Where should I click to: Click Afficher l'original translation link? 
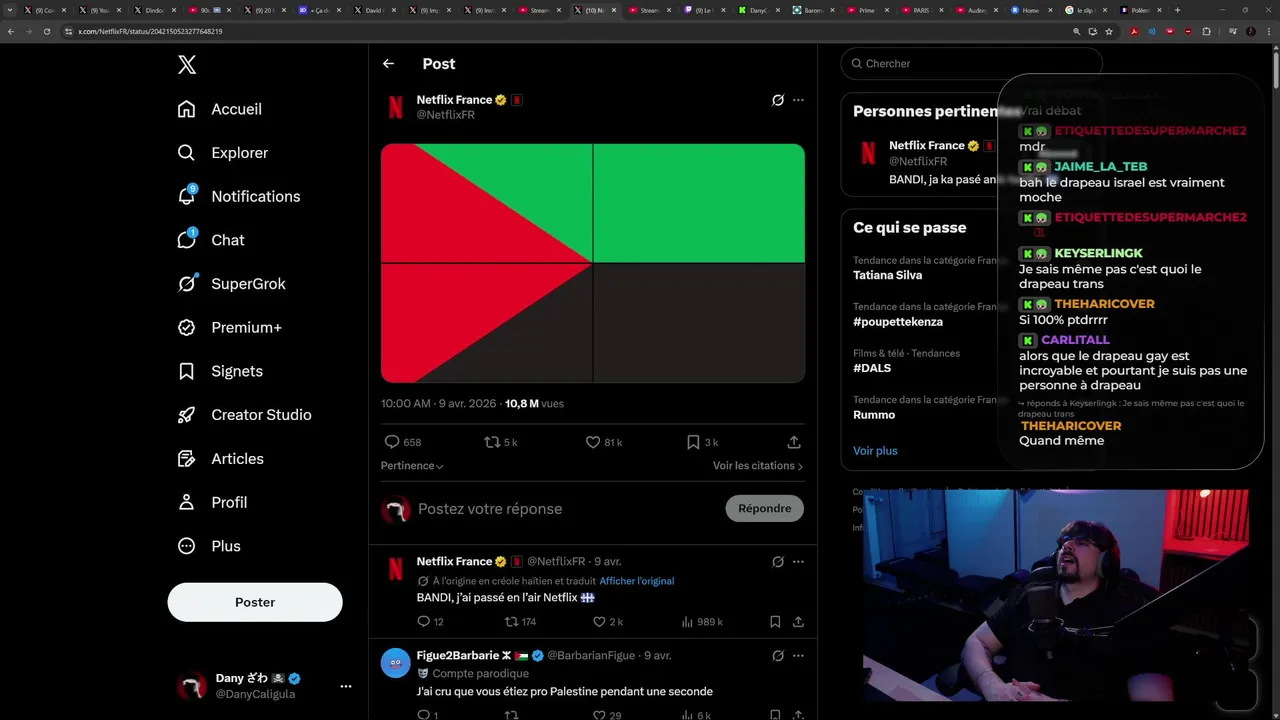(x=637, y=581)
